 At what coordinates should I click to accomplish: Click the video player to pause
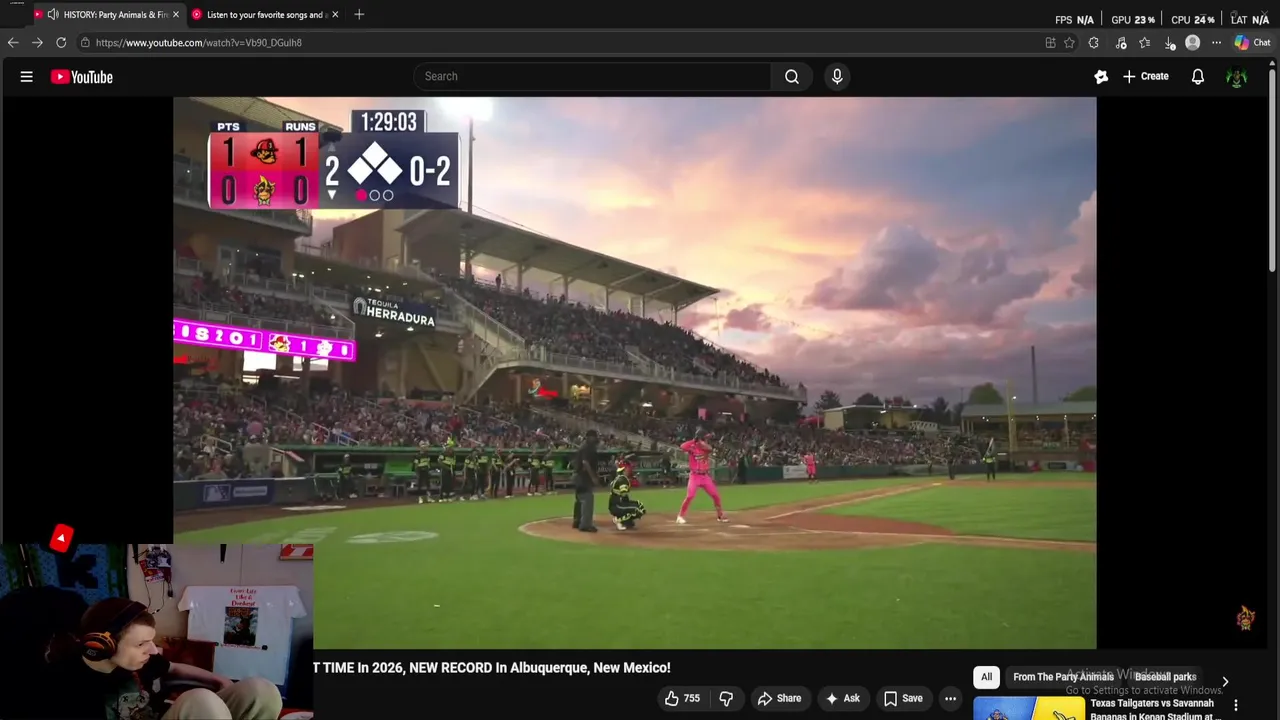(634, 372)
